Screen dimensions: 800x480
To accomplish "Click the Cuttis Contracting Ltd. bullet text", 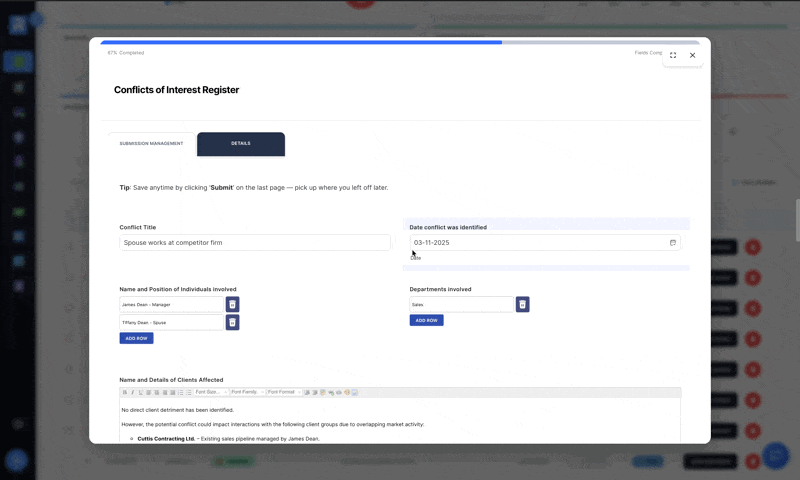I will [x=228, y=439].
